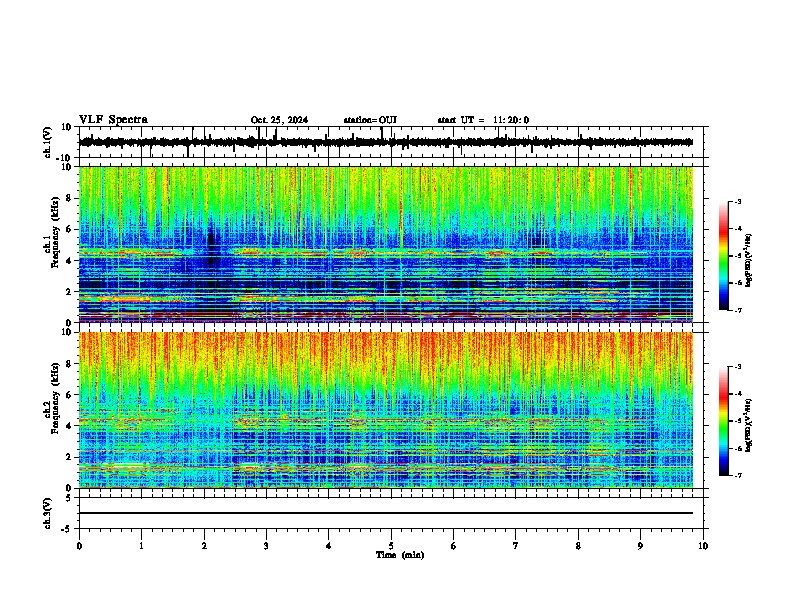Click the "ch.3(V)" axis label
The height and width of the screenshot is (612, 792).
tap(48, 513)
